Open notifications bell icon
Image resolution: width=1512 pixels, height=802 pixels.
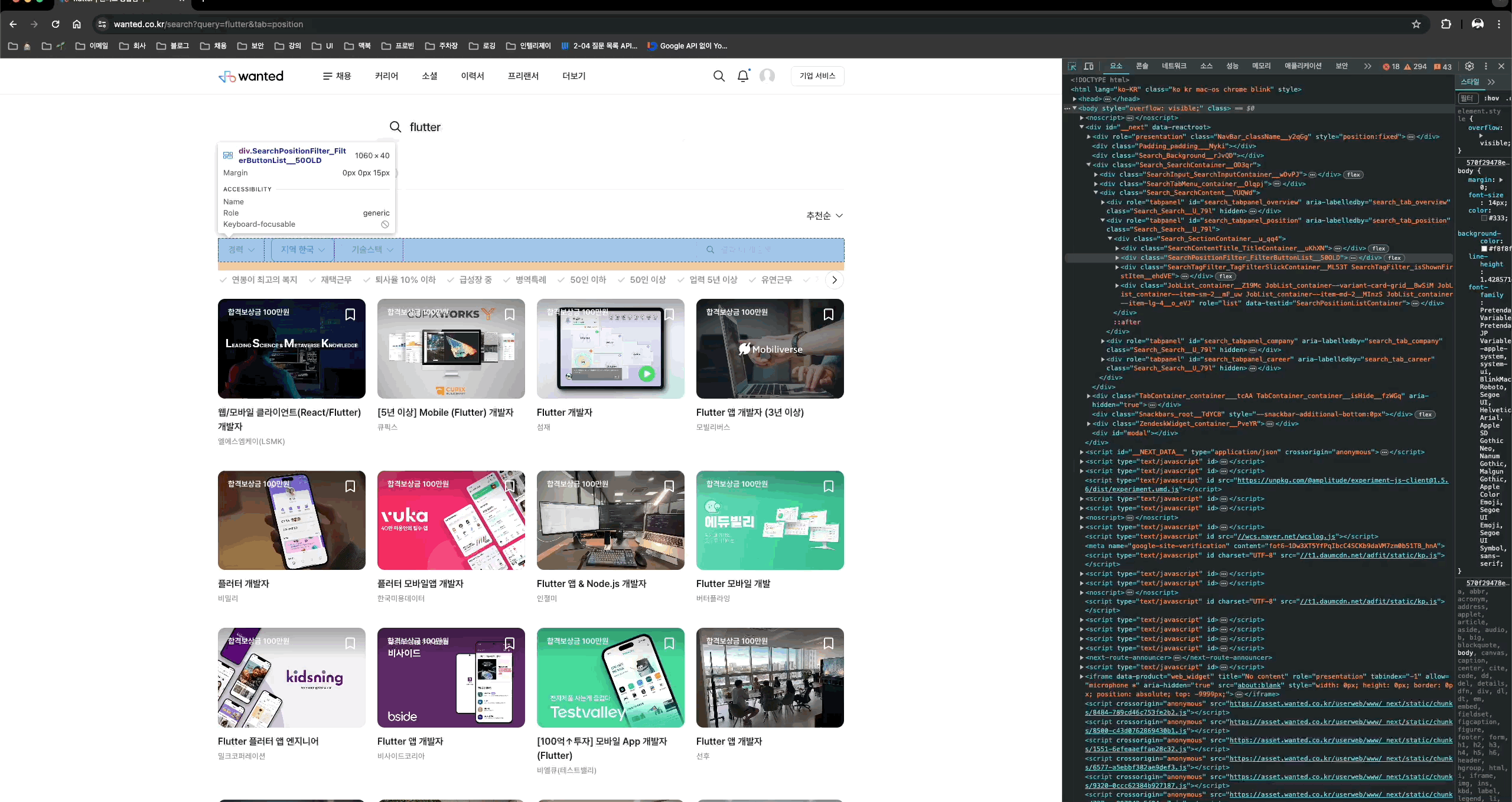(x=743, y=76)
